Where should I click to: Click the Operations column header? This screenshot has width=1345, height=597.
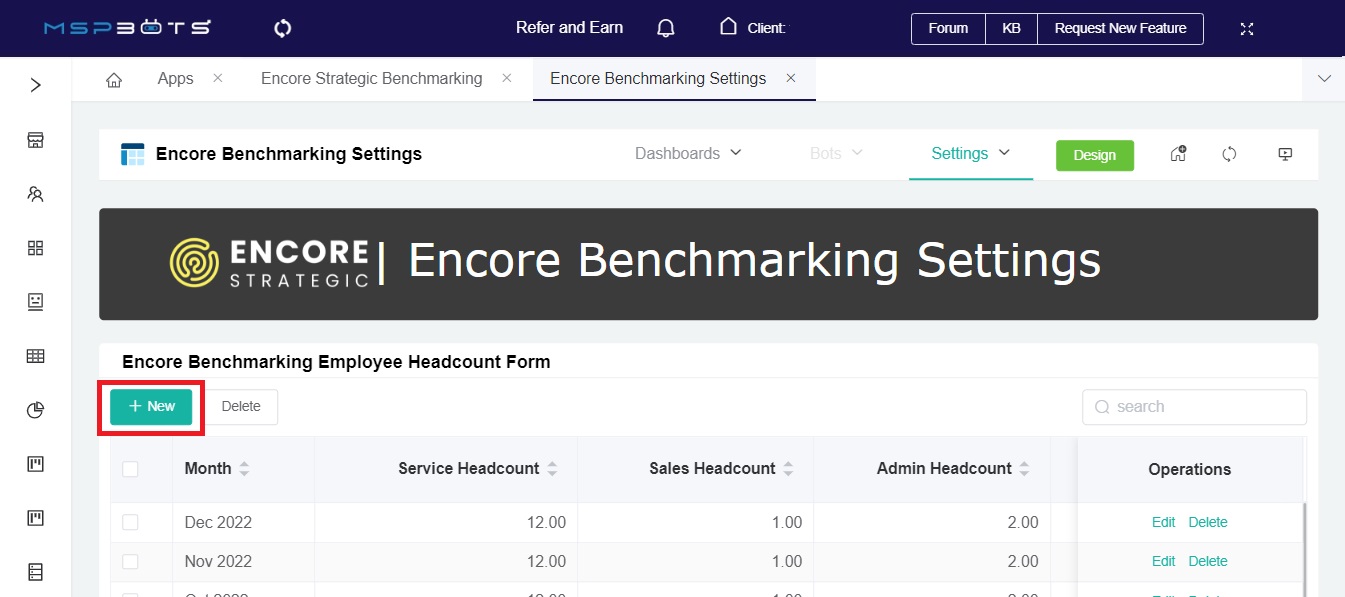(x=1190, y=469)
